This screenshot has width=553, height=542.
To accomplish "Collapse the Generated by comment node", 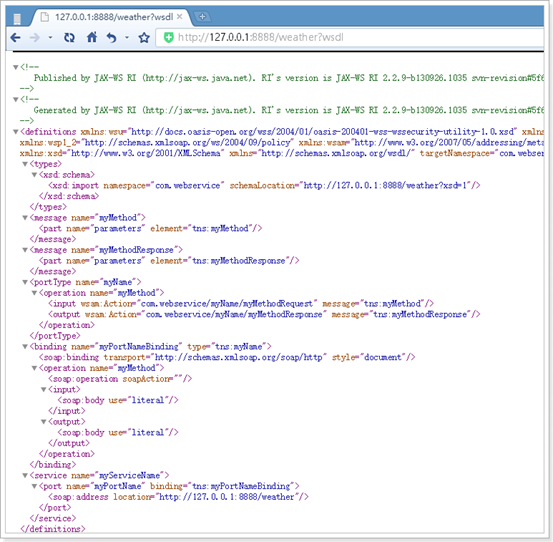I will (16, 99).
